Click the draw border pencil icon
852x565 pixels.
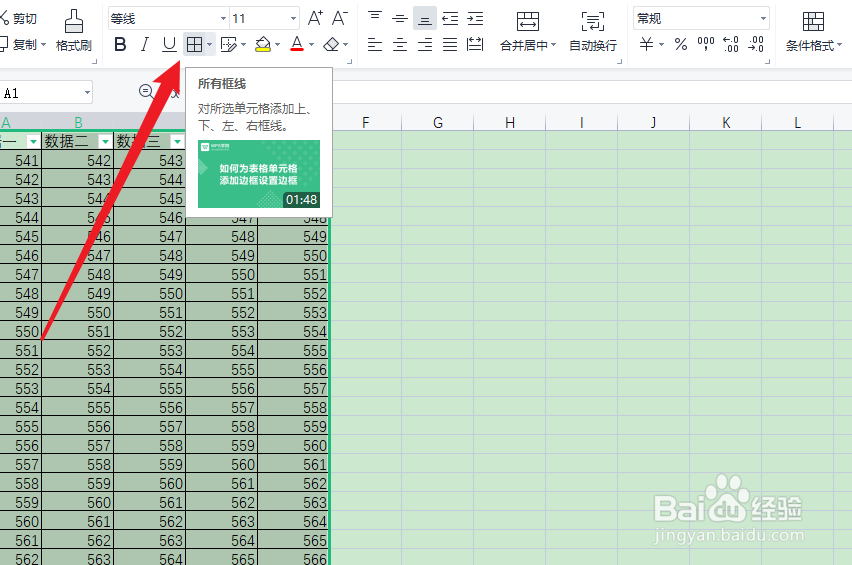coord(229,45)
